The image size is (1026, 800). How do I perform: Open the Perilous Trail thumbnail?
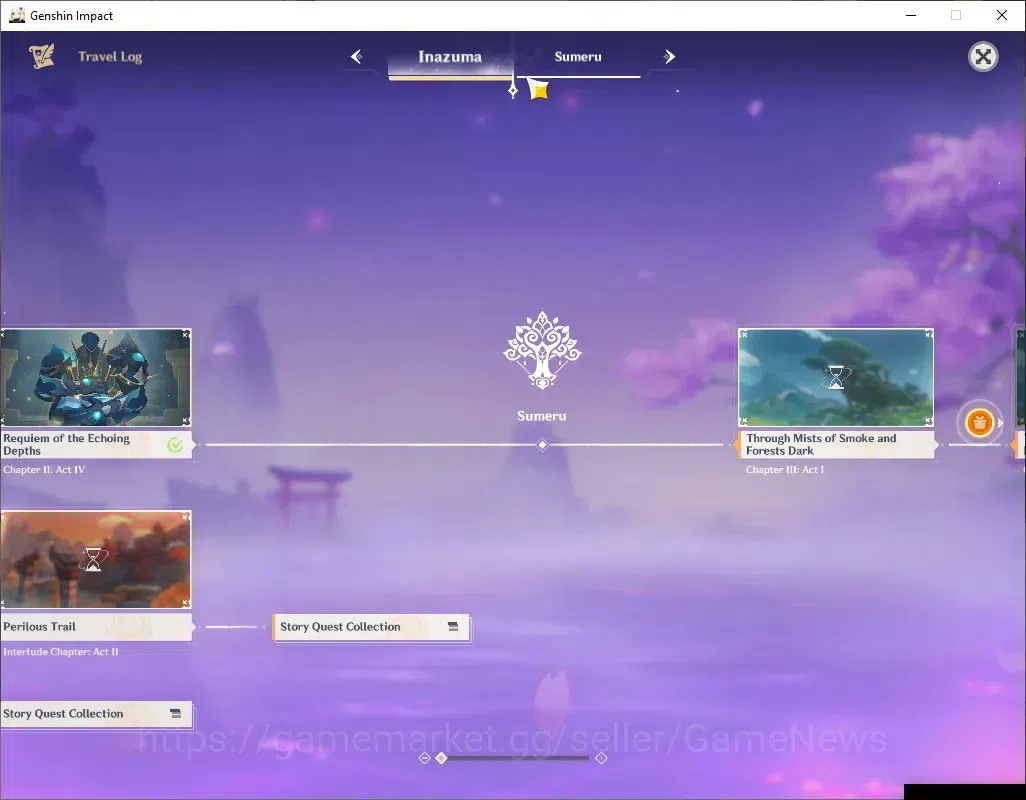coord(96,559)
